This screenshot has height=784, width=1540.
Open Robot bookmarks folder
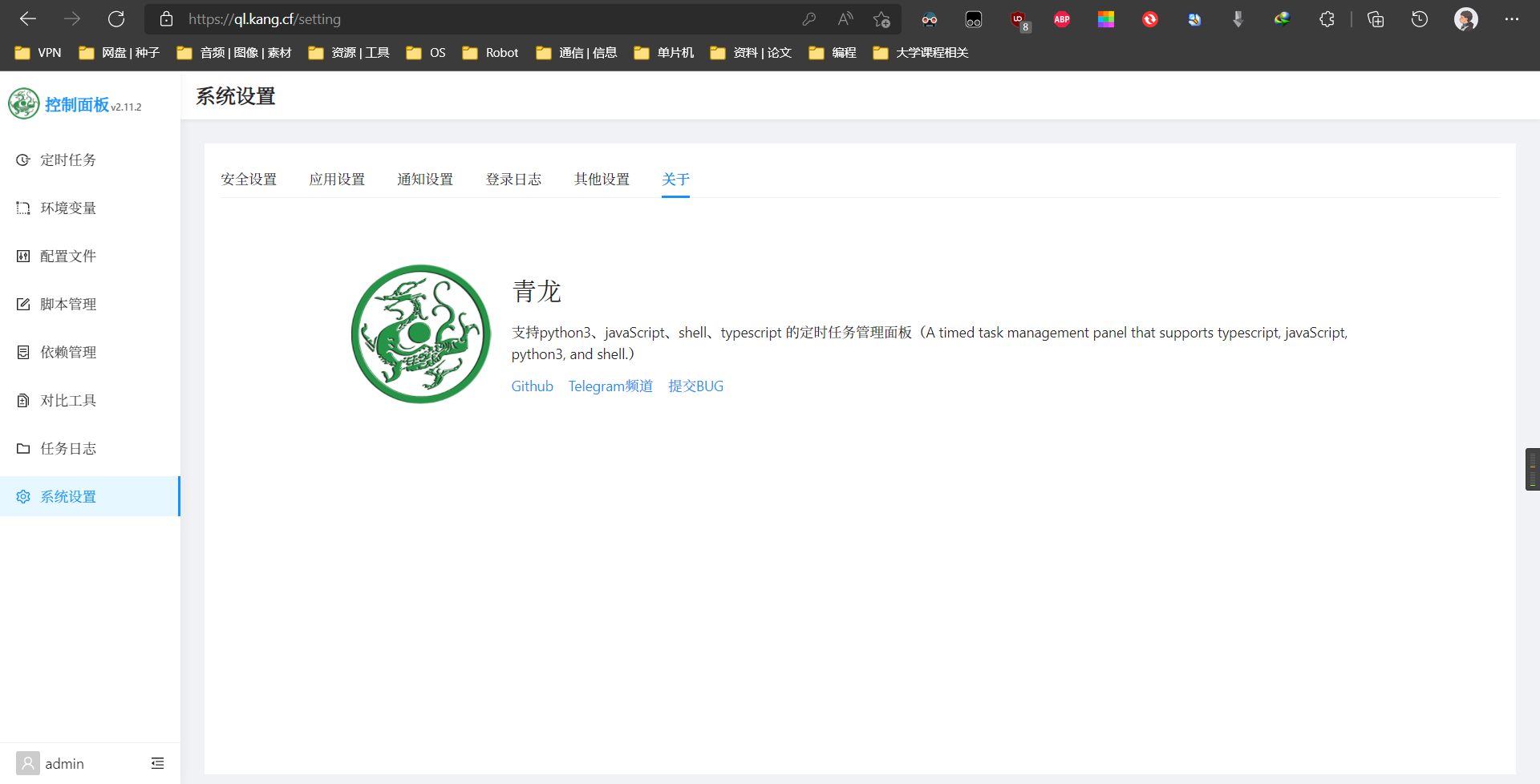tap(491, 53)
